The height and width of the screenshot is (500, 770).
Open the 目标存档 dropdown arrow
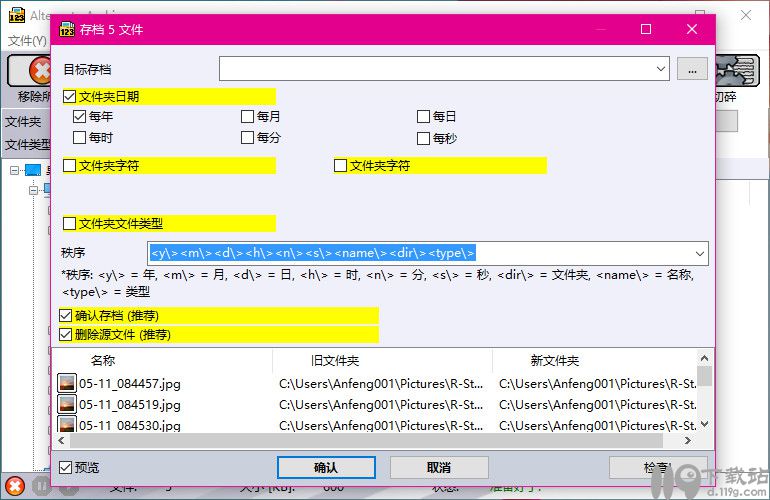661,69
